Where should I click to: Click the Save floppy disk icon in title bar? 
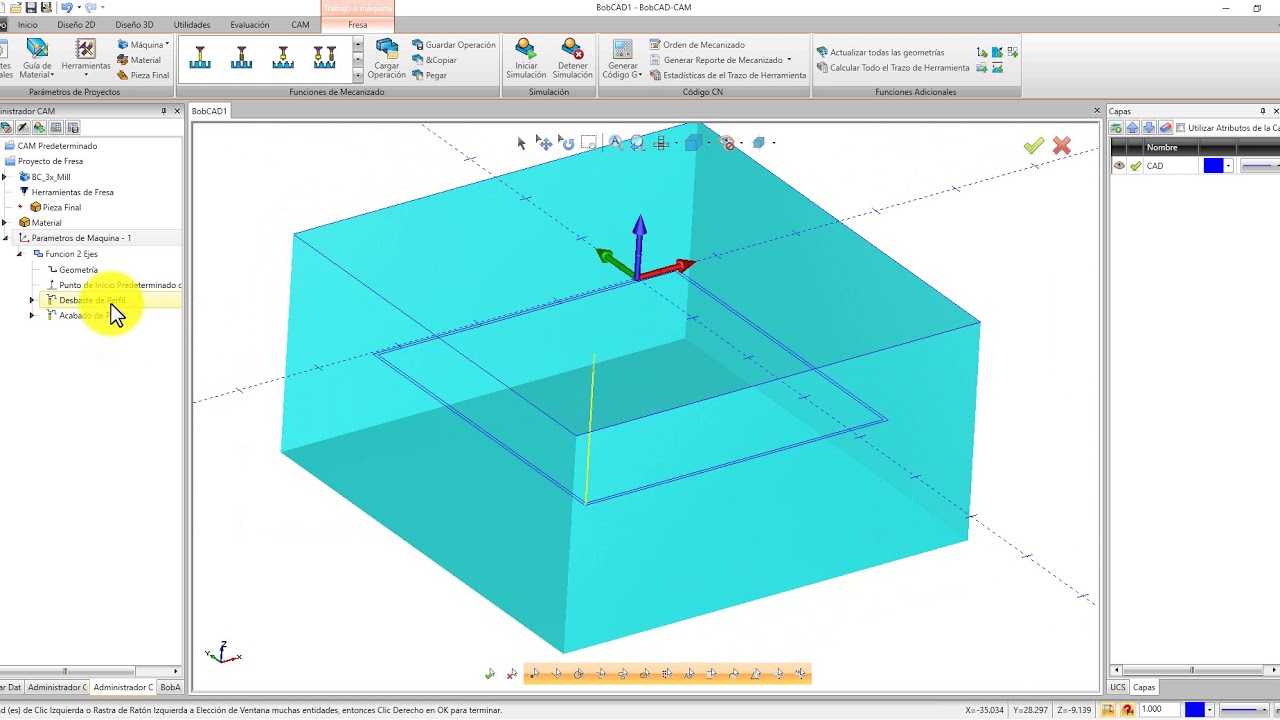pos(31,7)
